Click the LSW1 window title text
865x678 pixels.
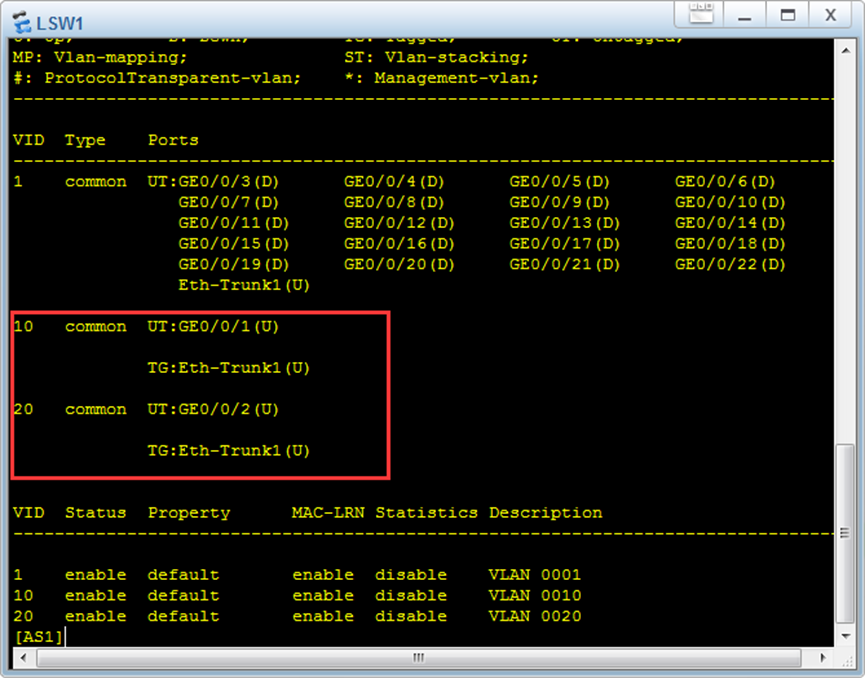(x=60, y=24)
